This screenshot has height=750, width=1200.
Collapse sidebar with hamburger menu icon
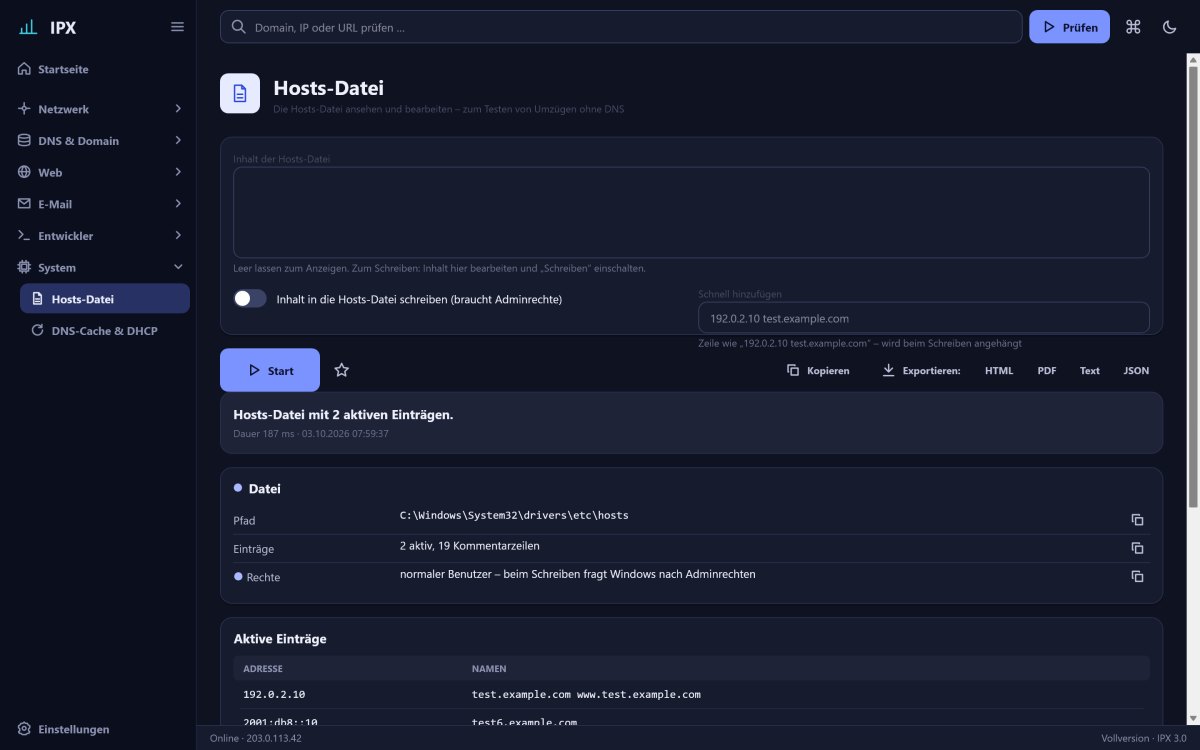pyautogui.click(x=177, y=27)
